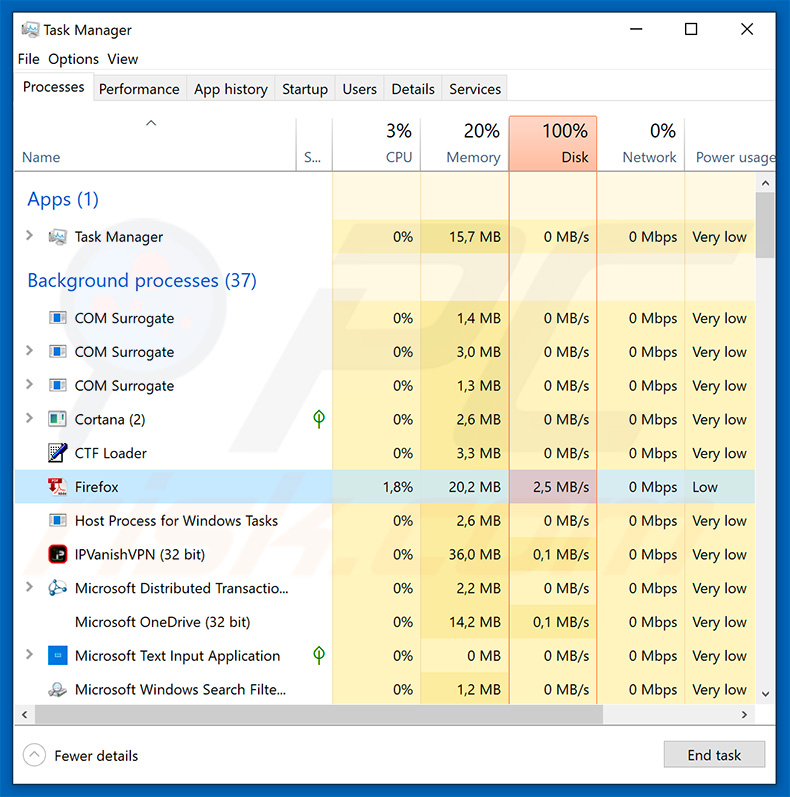
Task: Click Firefox's 1,8% CPU value
Action: coord(398,487)
